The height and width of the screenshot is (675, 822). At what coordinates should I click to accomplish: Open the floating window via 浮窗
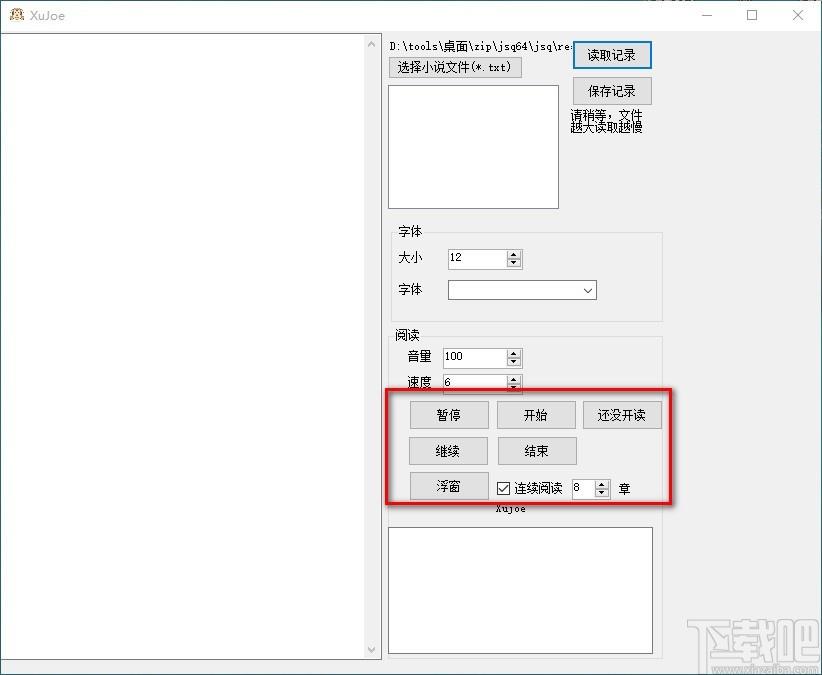[449, 486]
